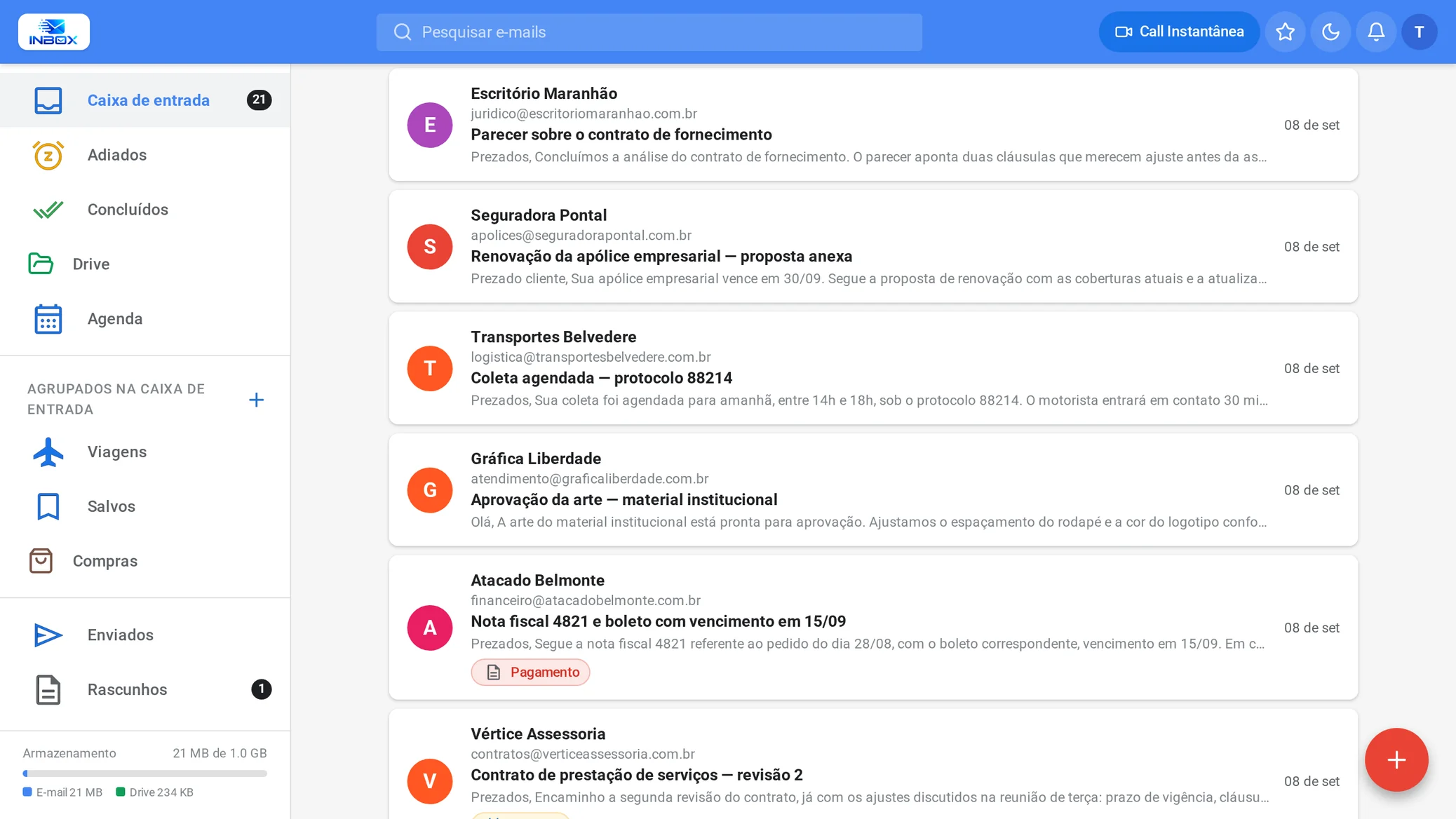Go to Drive section
This screenshot has width=1456, height=819.
point(145,264)
